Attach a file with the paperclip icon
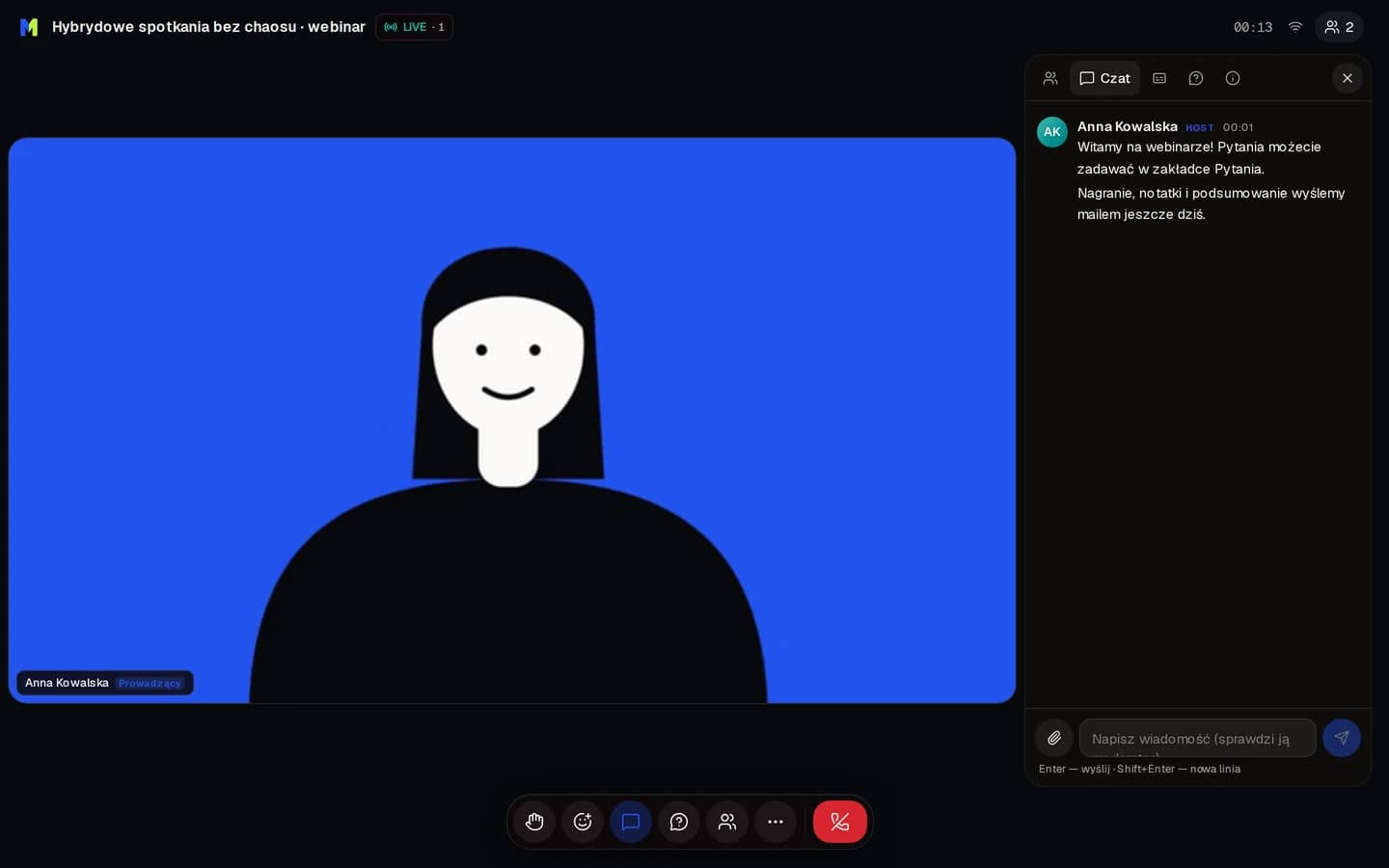Image resolution: width=1389 pixels, height=868 pixels. 1054,738
